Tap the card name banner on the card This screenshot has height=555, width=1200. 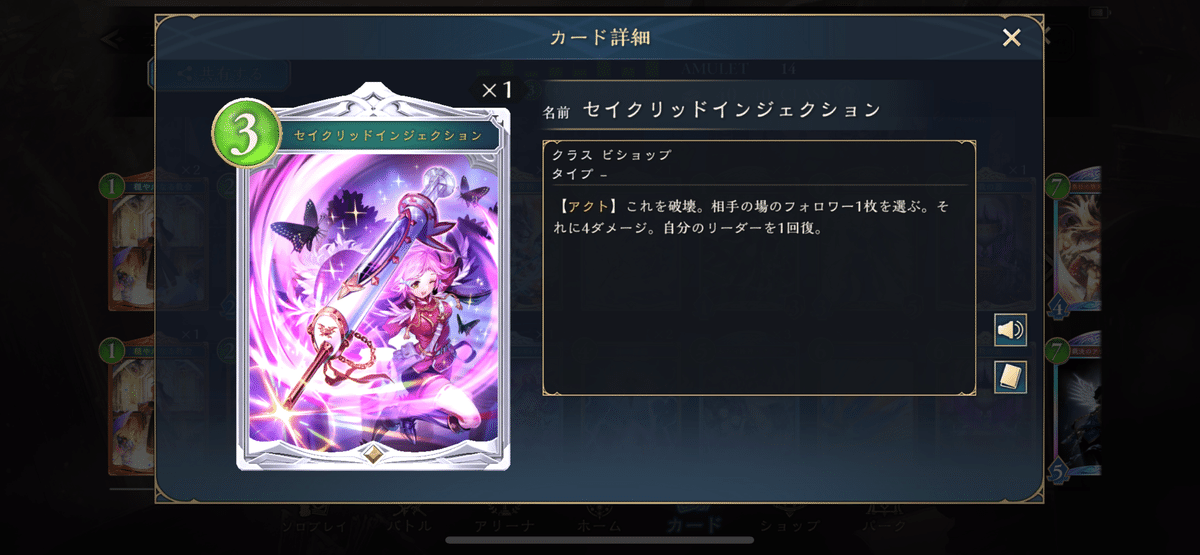(388, 135)
